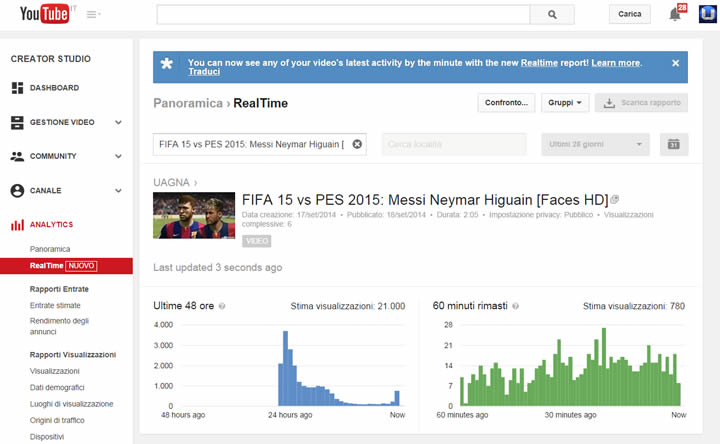Viewport: 720px width, 444px height.
Task: Open the Gruppi dropdown
Action: [565, 102]
